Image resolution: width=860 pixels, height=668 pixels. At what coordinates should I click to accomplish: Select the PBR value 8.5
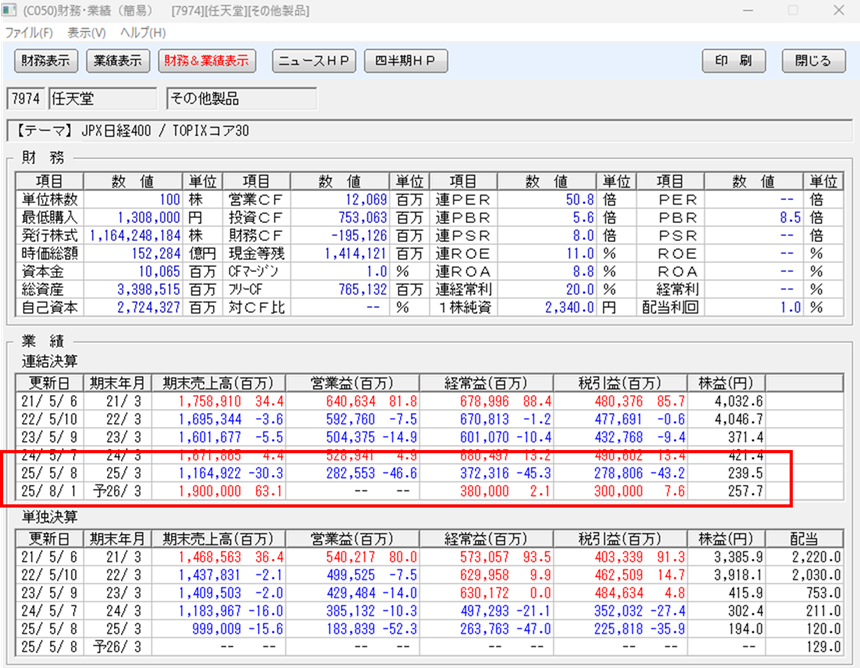pos(790,218)
